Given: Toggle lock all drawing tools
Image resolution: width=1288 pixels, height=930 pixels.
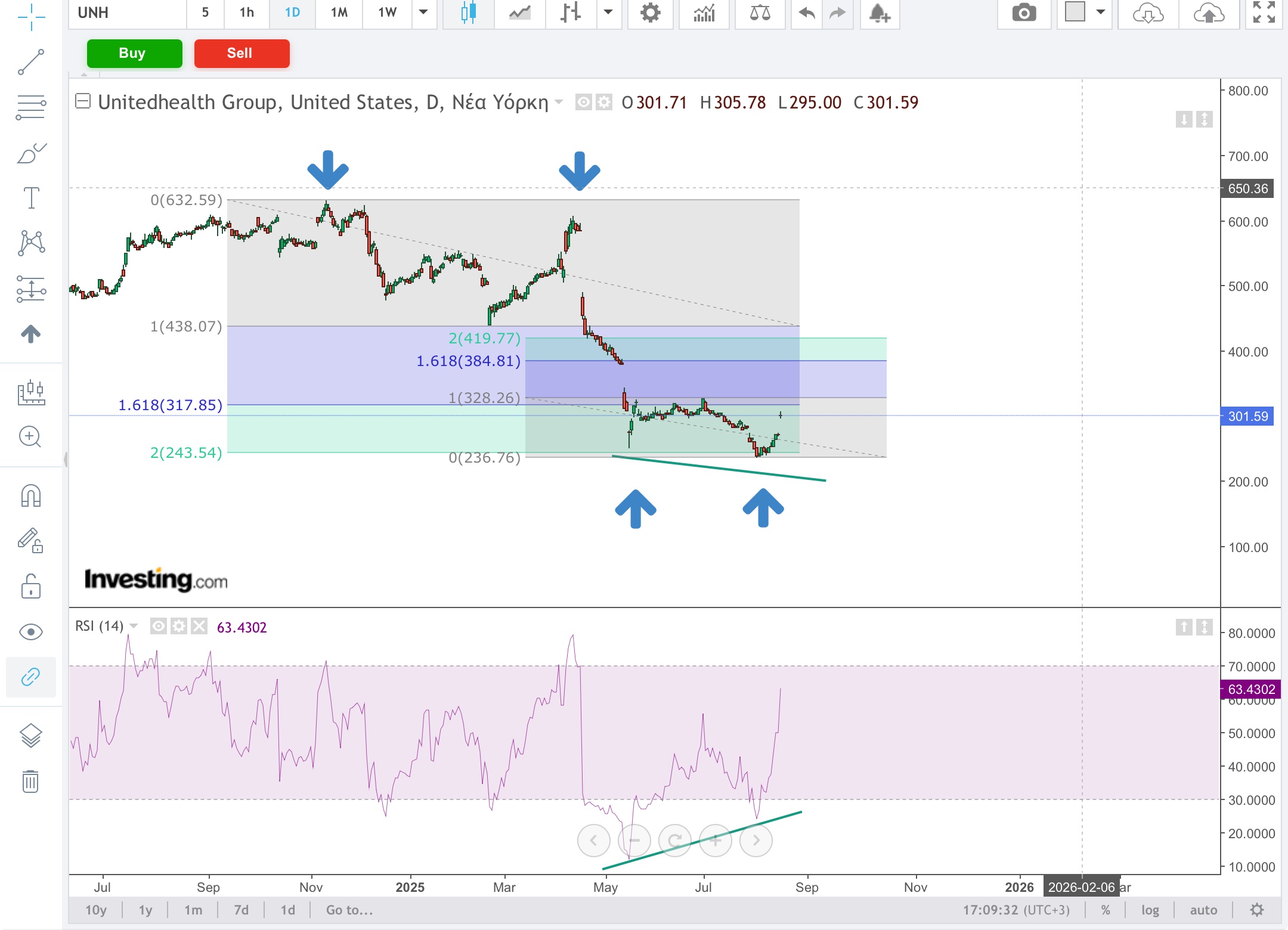Looking at the screenshot, I should point(31,586).
